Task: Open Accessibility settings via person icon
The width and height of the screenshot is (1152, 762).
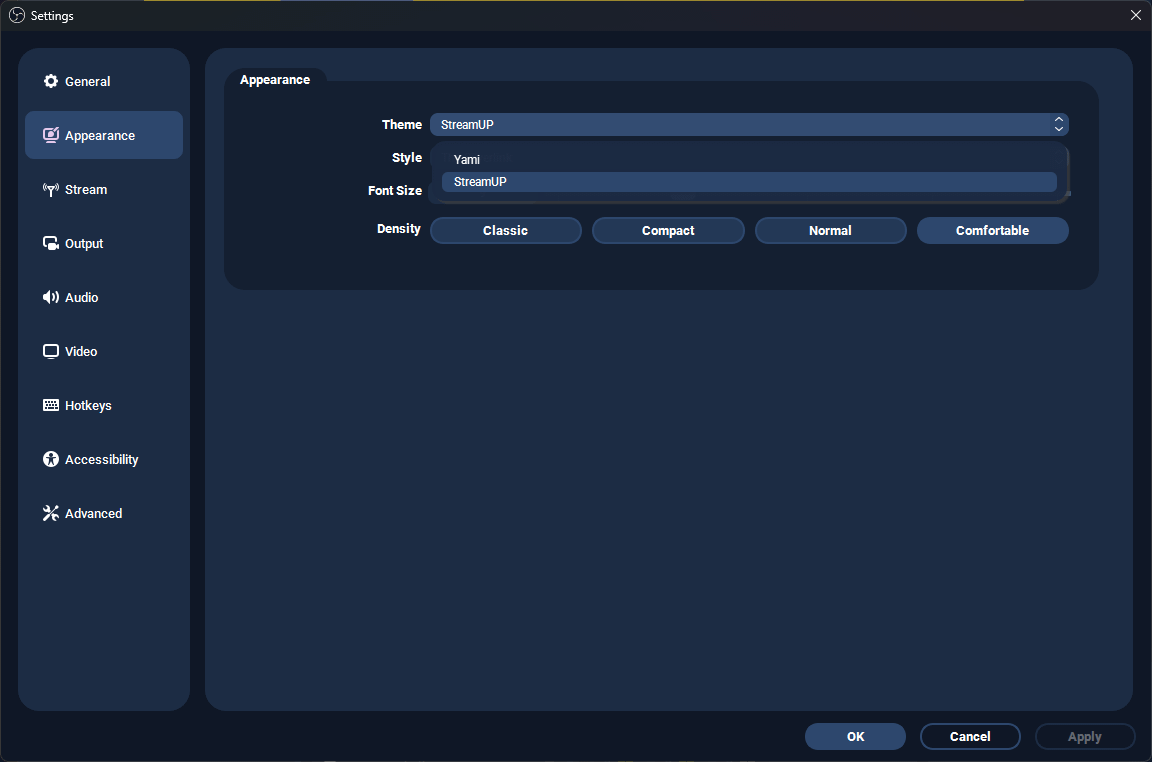Action: (x=50, y=459)
